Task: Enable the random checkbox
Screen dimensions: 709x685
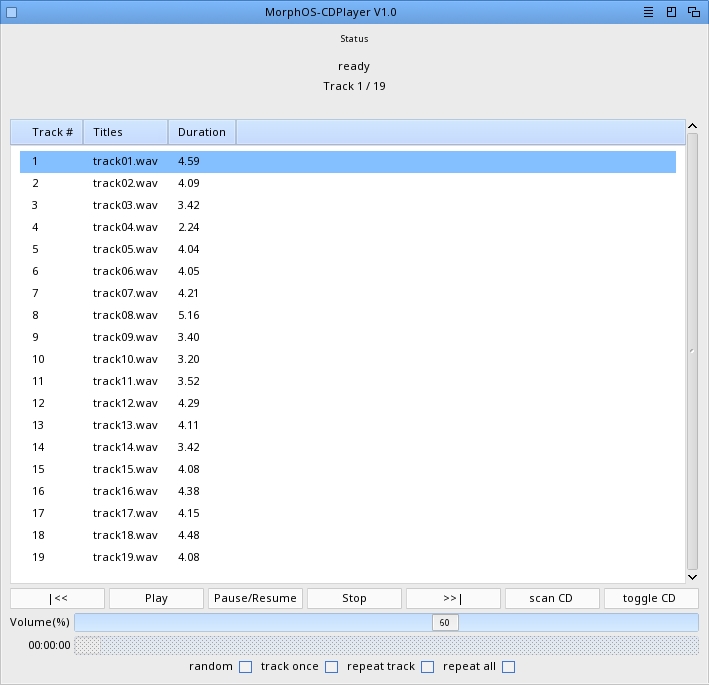Action: point(246,667)
